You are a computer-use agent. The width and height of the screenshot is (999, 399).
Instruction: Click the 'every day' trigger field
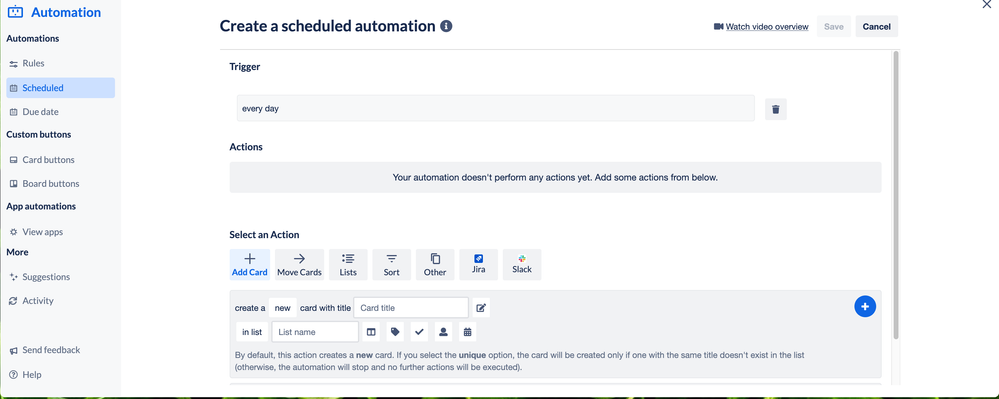coord(496,108)
